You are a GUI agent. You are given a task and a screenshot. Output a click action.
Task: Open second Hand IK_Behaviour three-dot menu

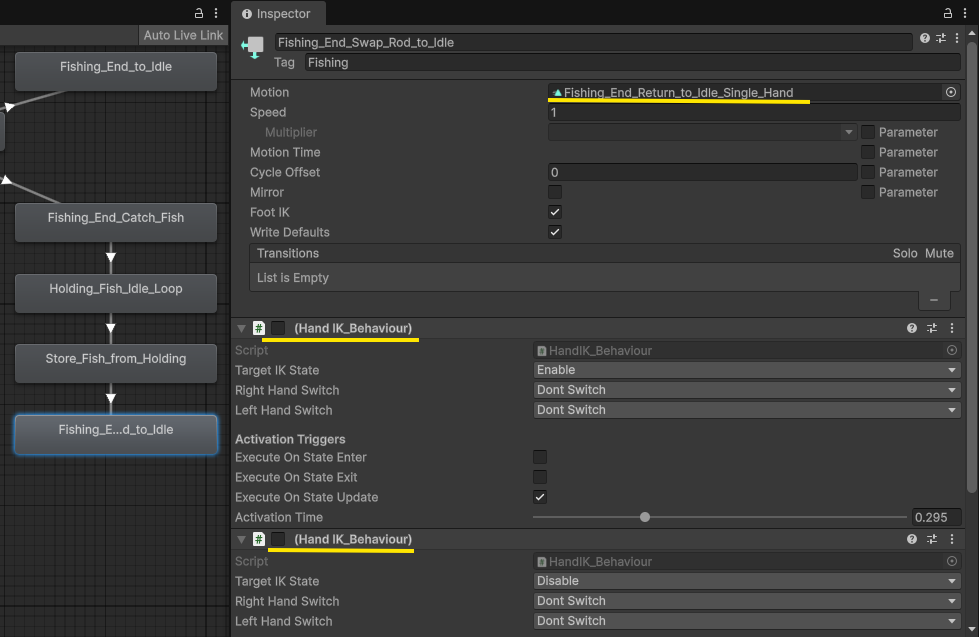(951, 539)
